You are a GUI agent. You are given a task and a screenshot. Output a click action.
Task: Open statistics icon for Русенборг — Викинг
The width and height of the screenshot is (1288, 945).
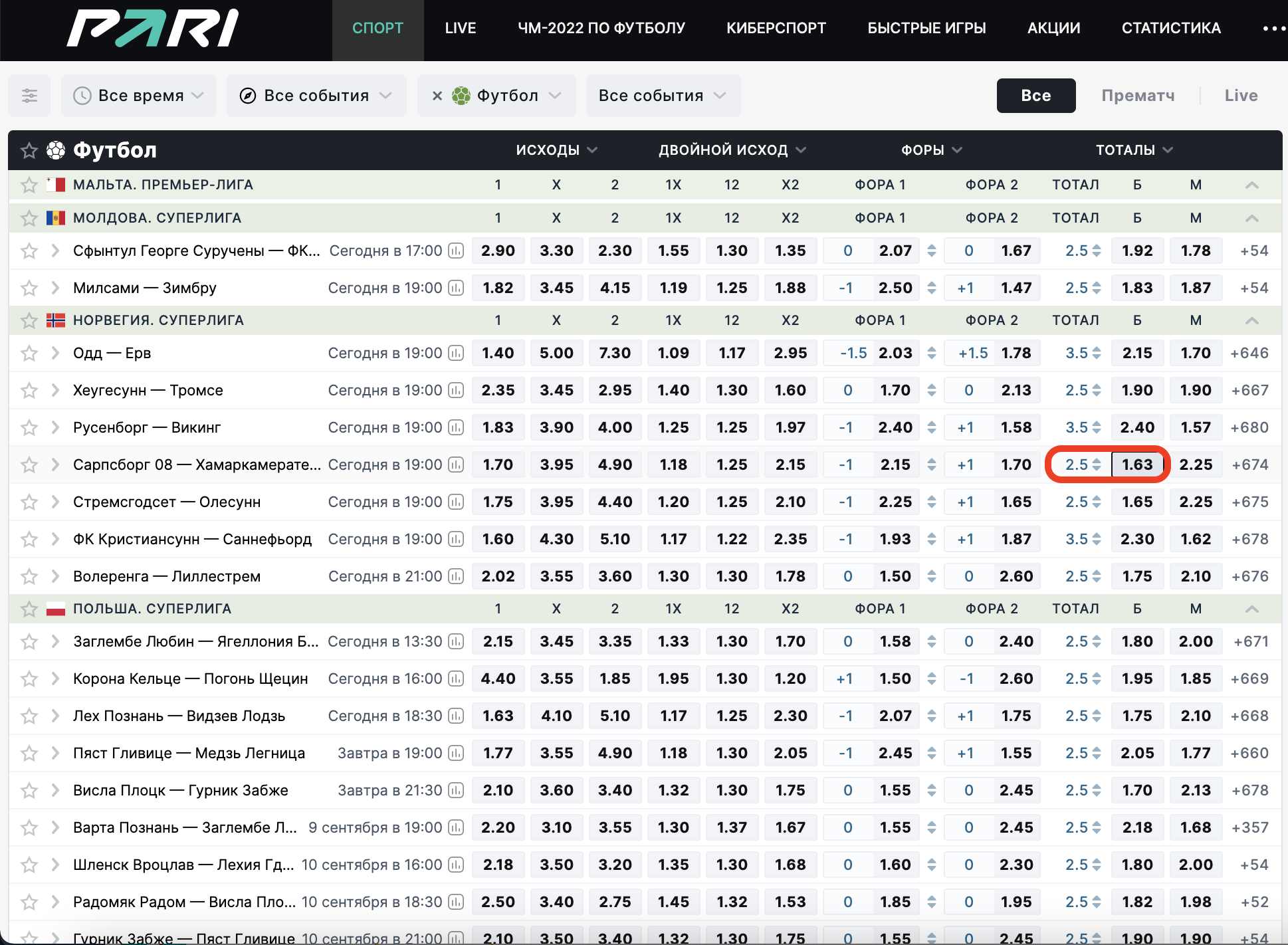click(x=456, y=427)
